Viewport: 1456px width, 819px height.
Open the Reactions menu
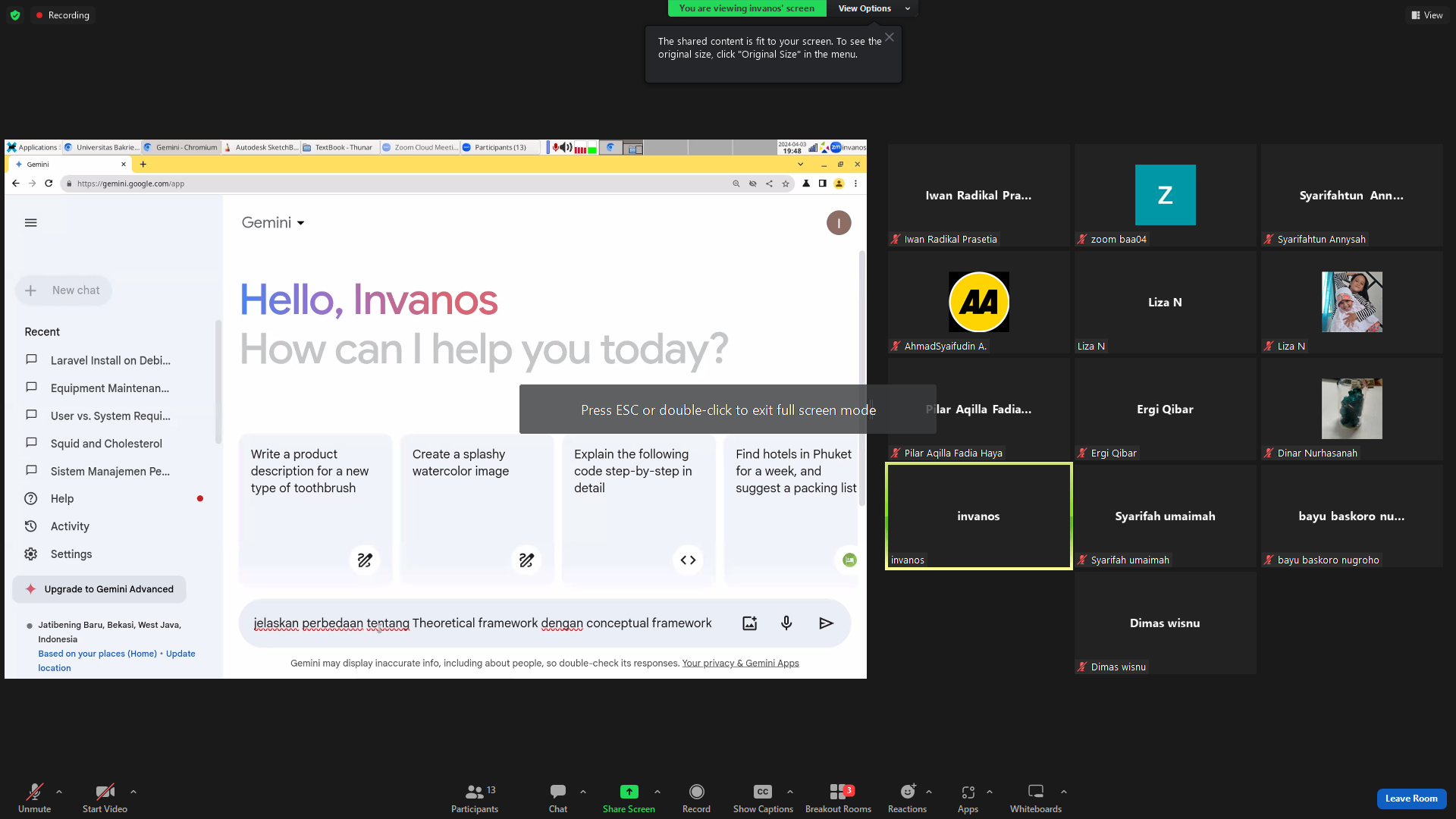[907, 798]
